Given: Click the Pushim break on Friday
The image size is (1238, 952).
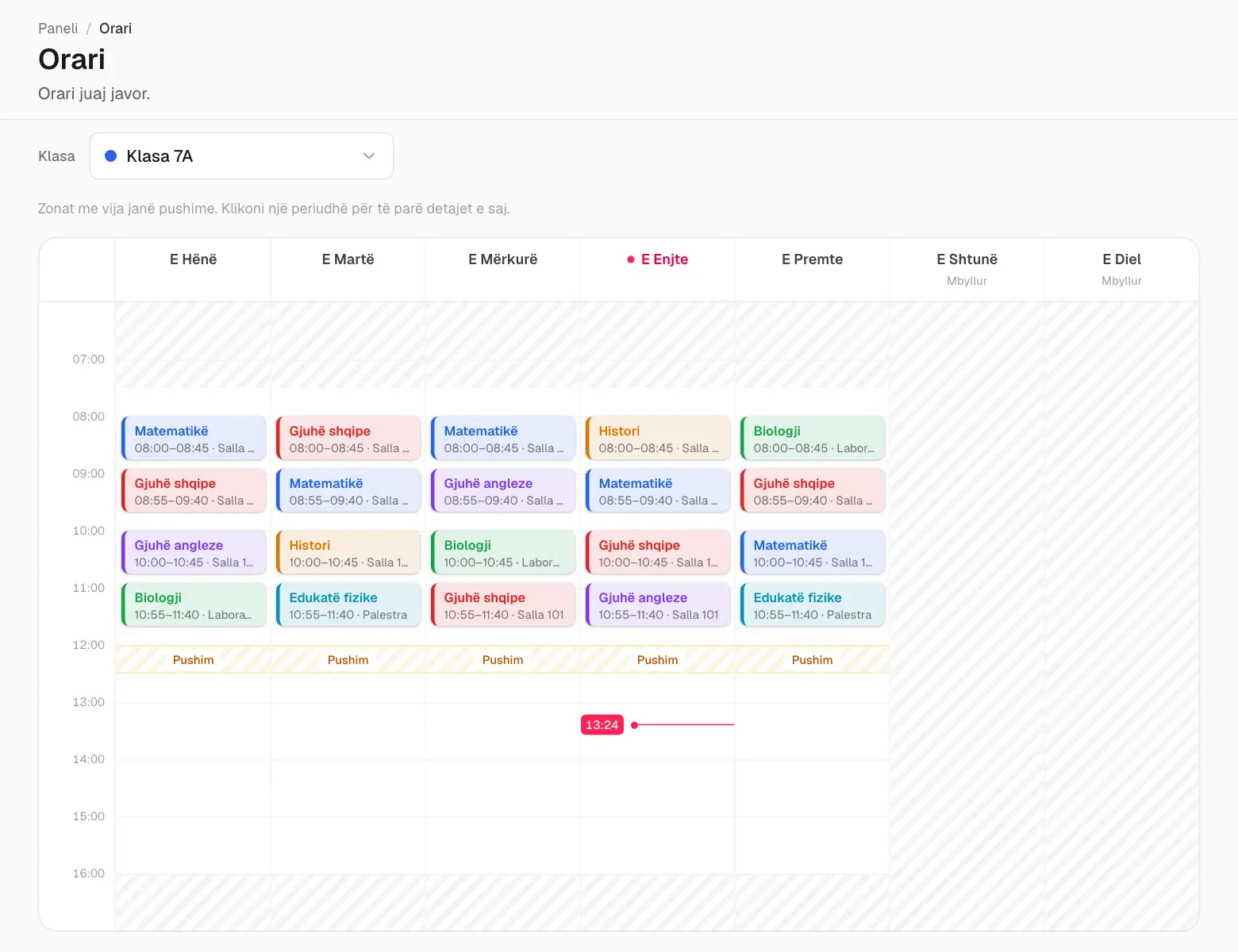Looking at the screenshot, I should pos(812,660).
